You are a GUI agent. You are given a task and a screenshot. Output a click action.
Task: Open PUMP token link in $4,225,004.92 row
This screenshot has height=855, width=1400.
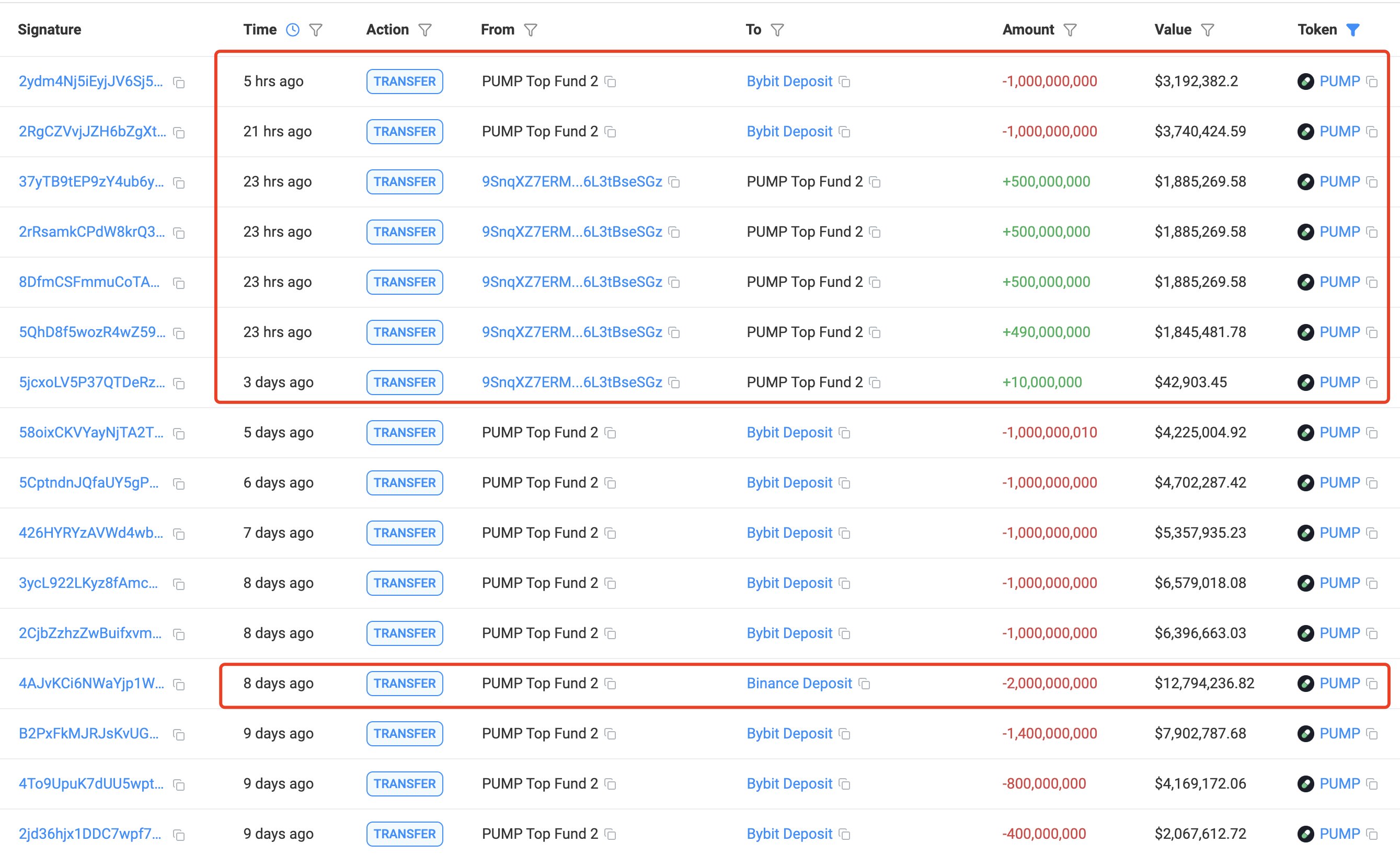tap(1339, 432)
